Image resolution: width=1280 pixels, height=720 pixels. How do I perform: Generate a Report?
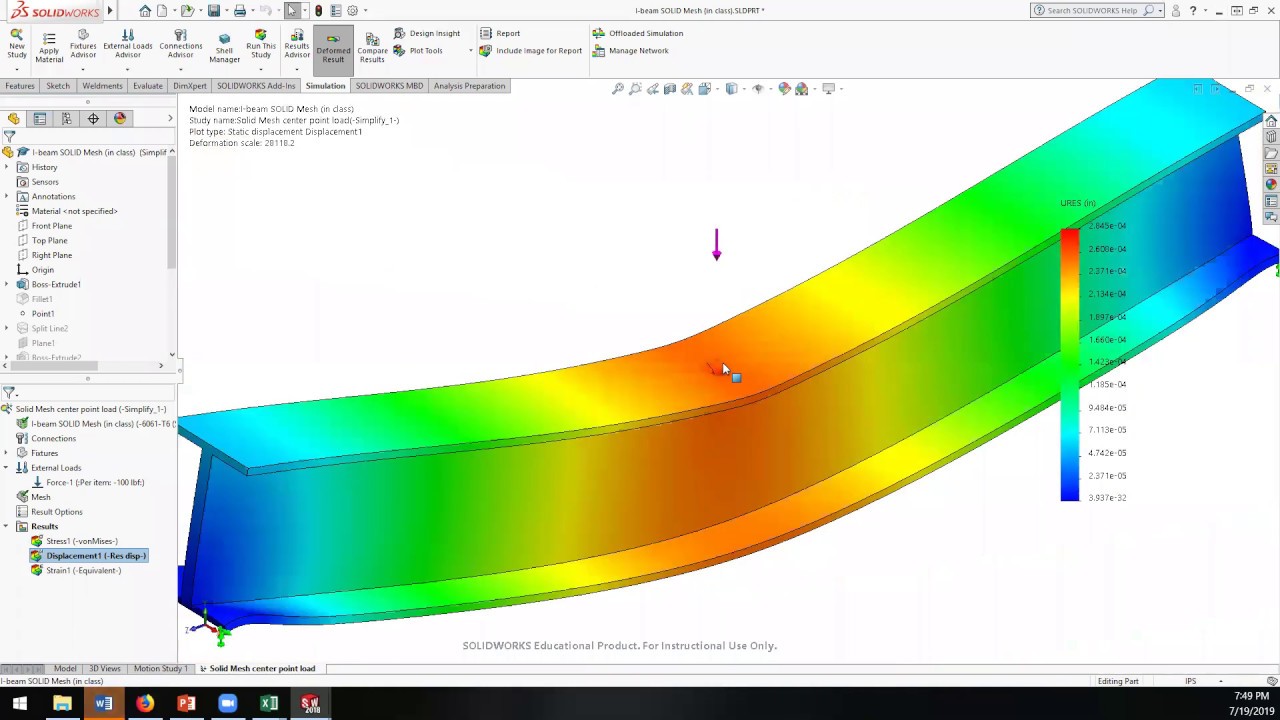coord(500,33)
